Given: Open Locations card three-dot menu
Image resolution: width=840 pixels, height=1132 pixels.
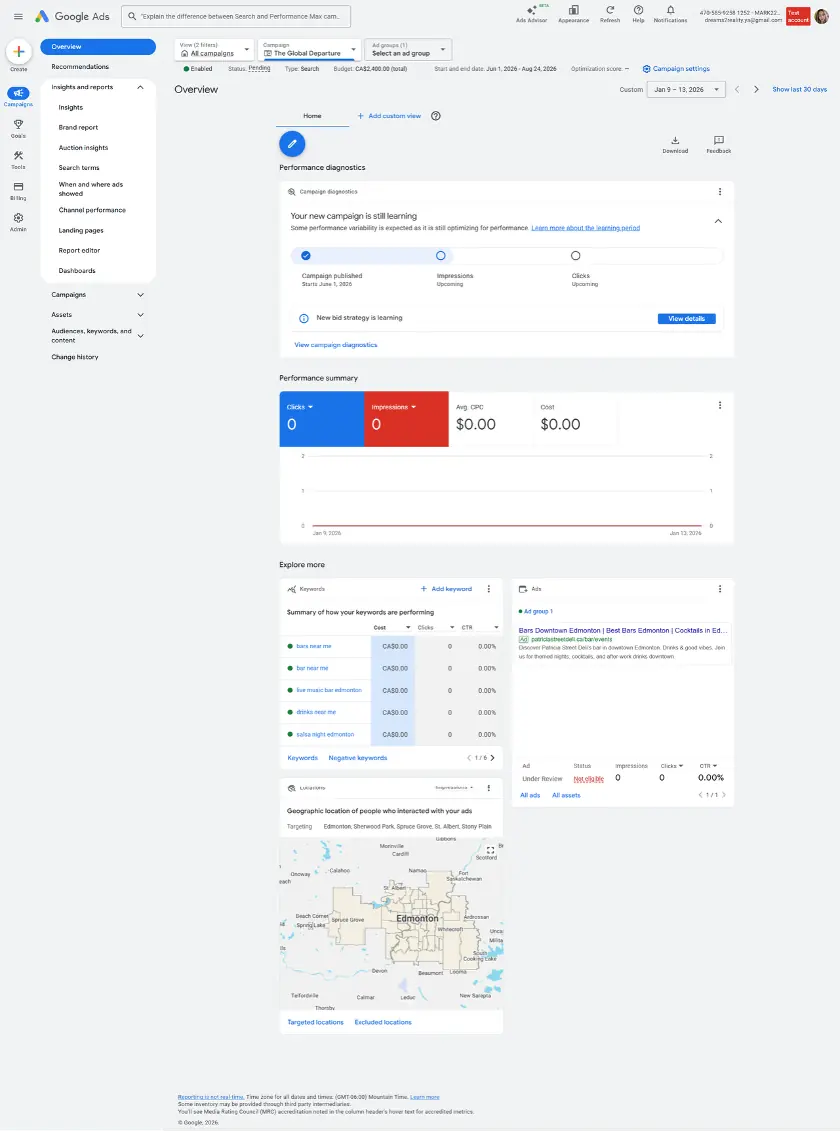Looking at the screenshot, I should click(489, 788).
